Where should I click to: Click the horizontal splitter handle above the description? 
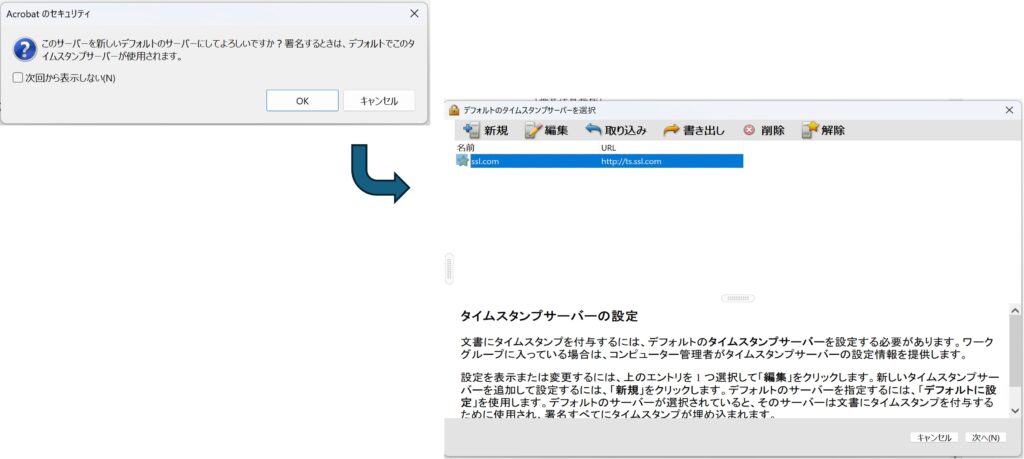click(736, 298)
